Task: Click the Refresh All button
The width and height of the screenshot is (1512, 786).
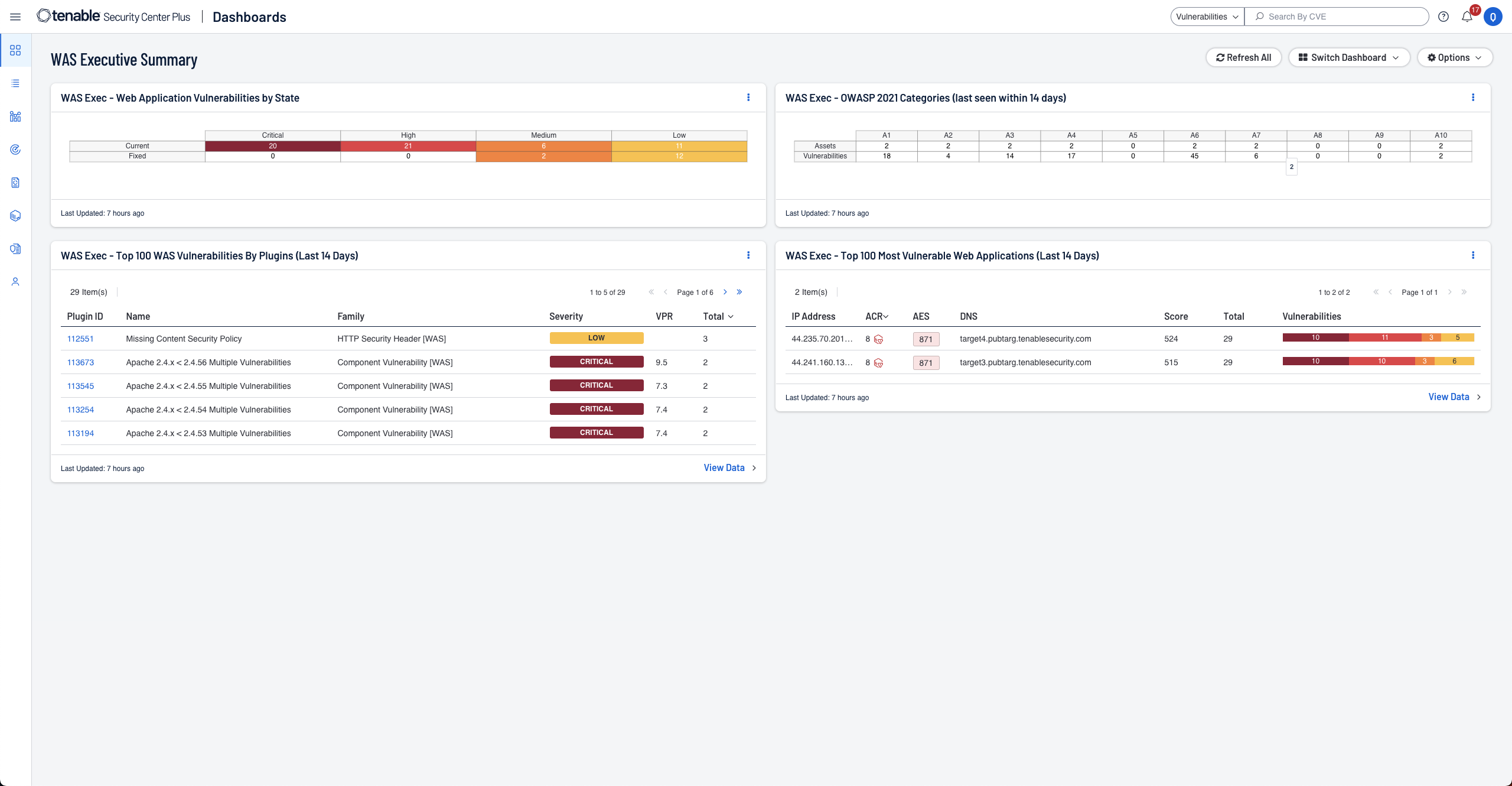Action: [1243, 57]
